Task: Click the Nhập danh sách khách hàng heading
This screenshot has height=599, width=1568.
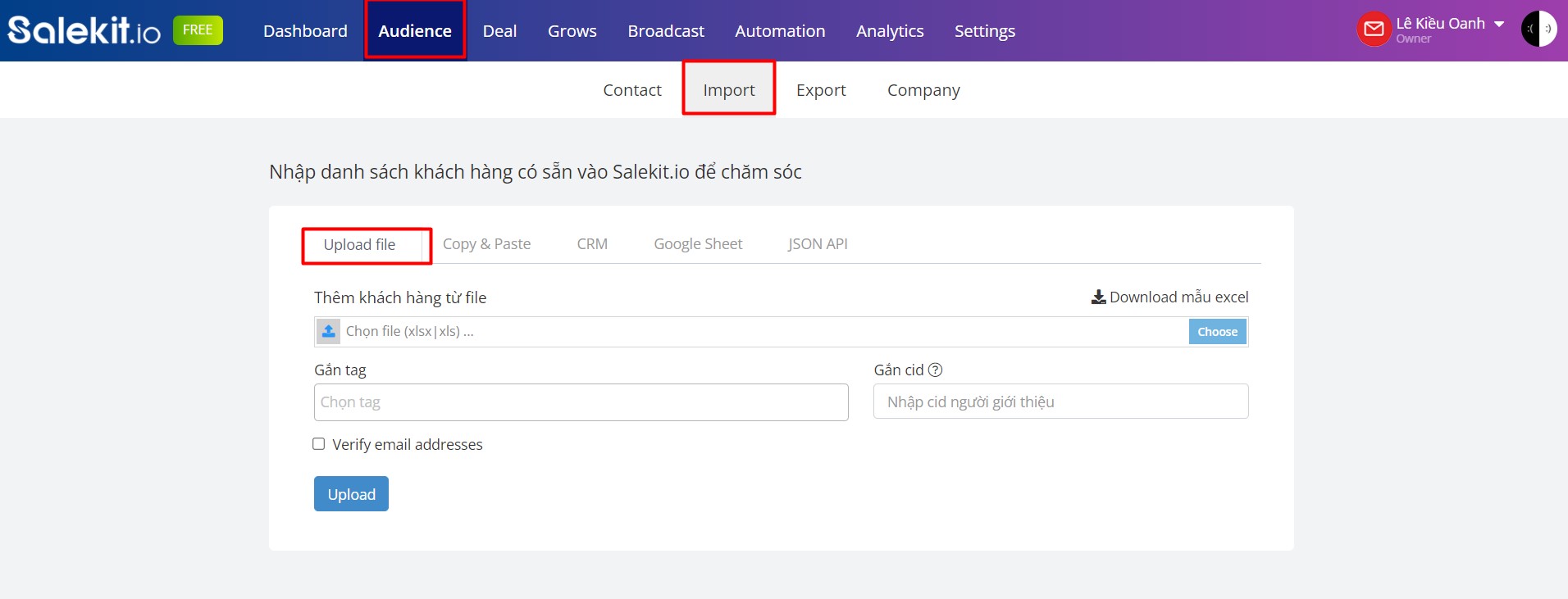Action: 536,172
